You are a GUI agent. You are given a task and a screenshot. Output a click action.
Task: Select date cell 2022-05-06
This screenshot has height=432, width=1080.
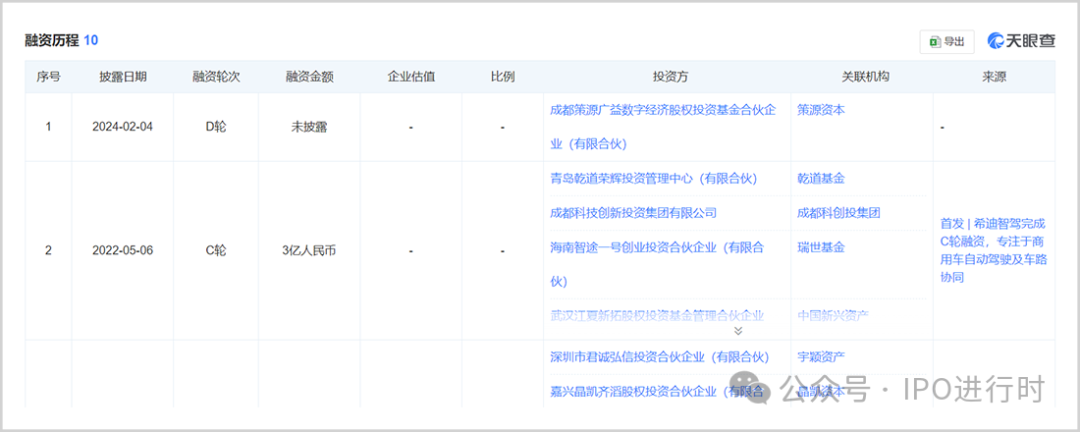[x=123, y=251]
